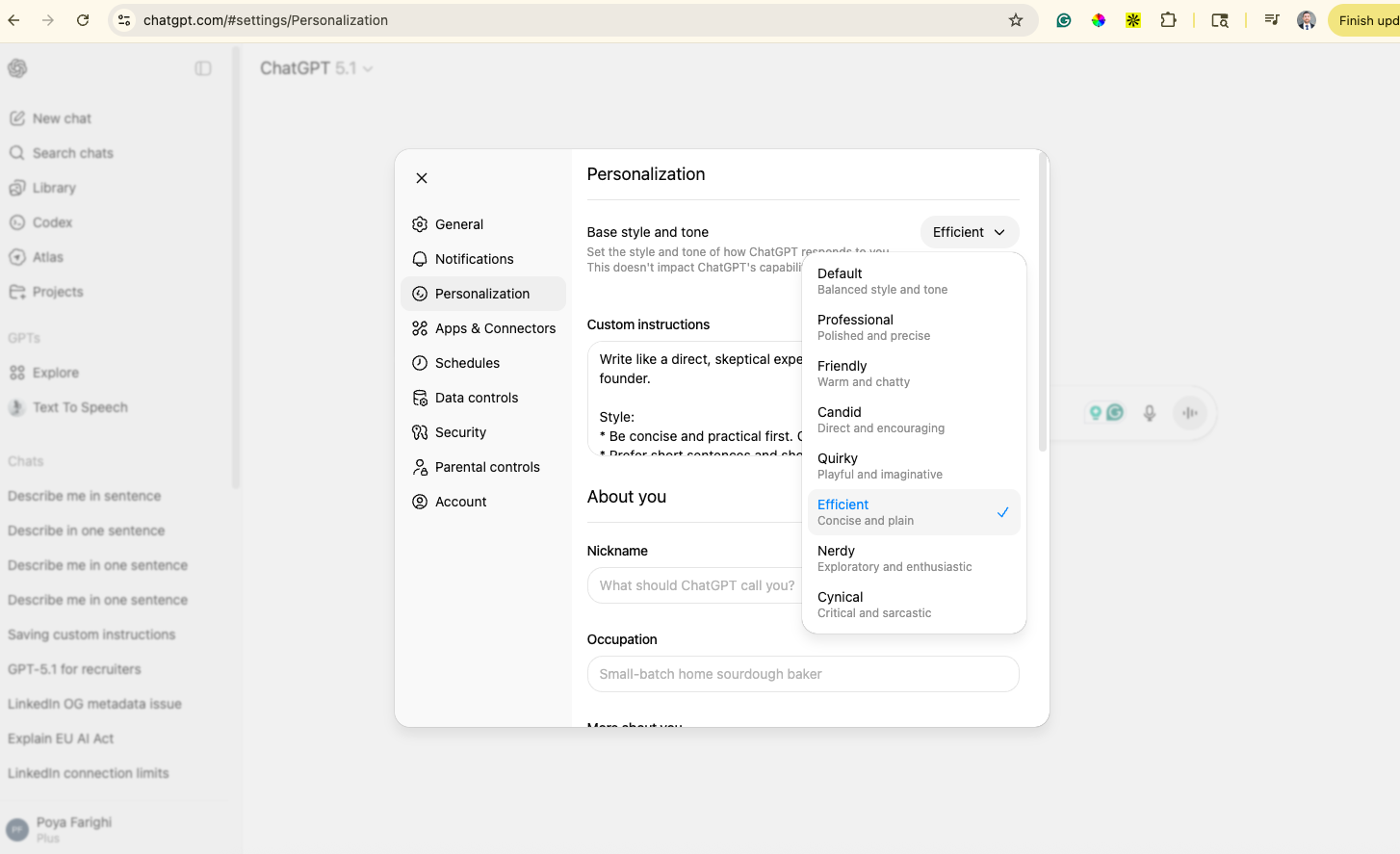Open the Account settings tab
The image size is (1400, 854).
pyautogui.click(x=483, y=502)
